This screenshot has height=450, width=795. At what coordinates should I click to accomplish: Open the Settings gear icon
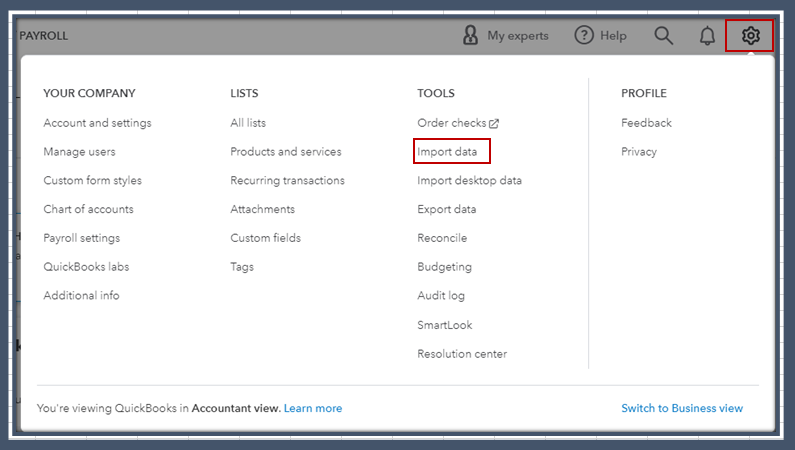click(750, 35)
